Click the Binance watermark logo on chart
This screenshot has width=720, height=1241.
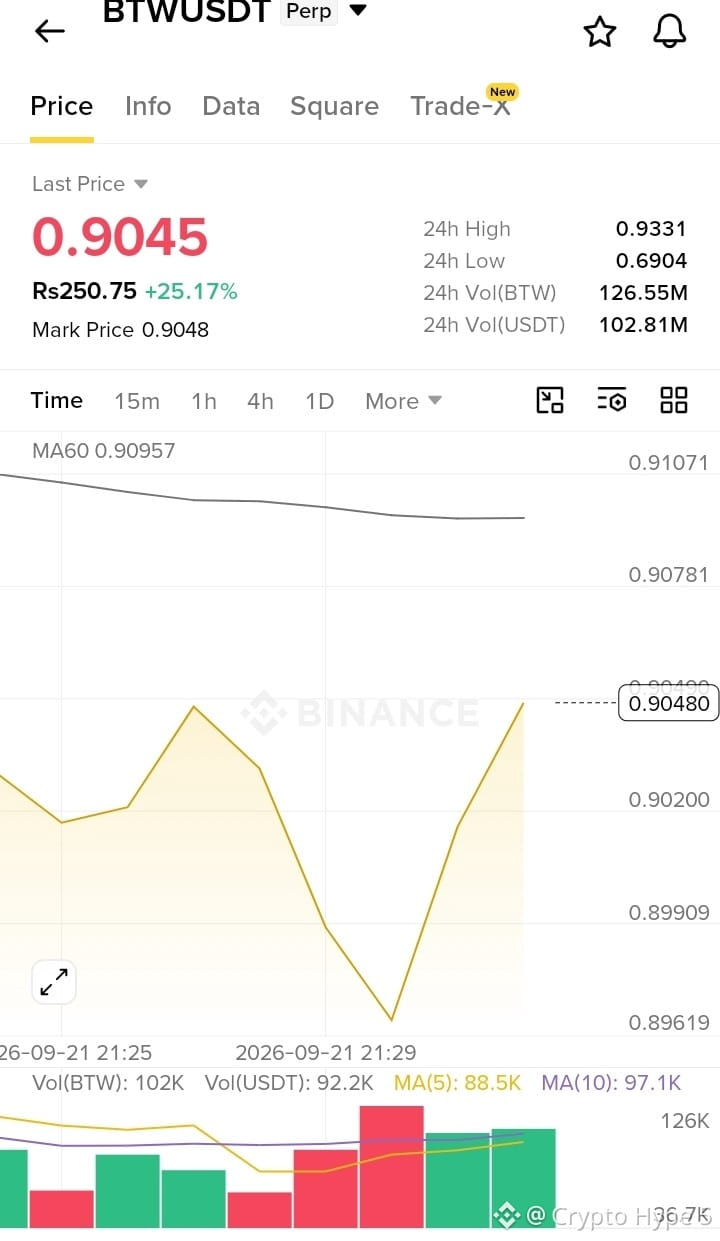pyautogui.click(x=360, y=713)
